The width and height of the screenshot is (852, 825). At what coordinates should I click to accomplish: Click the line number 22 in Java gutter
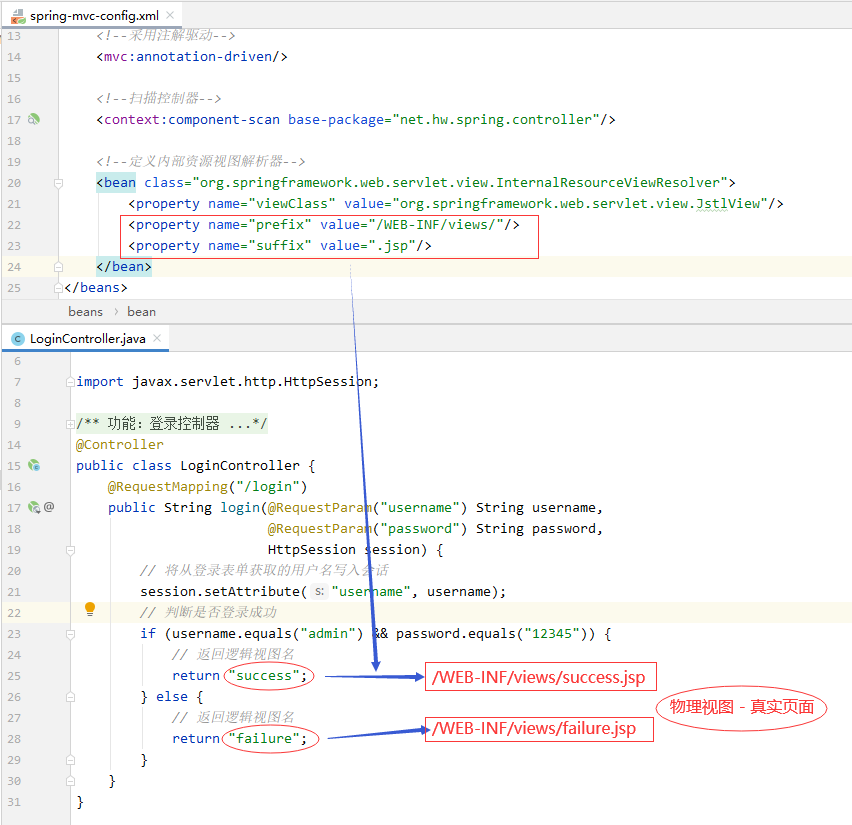tap(14, 612)
